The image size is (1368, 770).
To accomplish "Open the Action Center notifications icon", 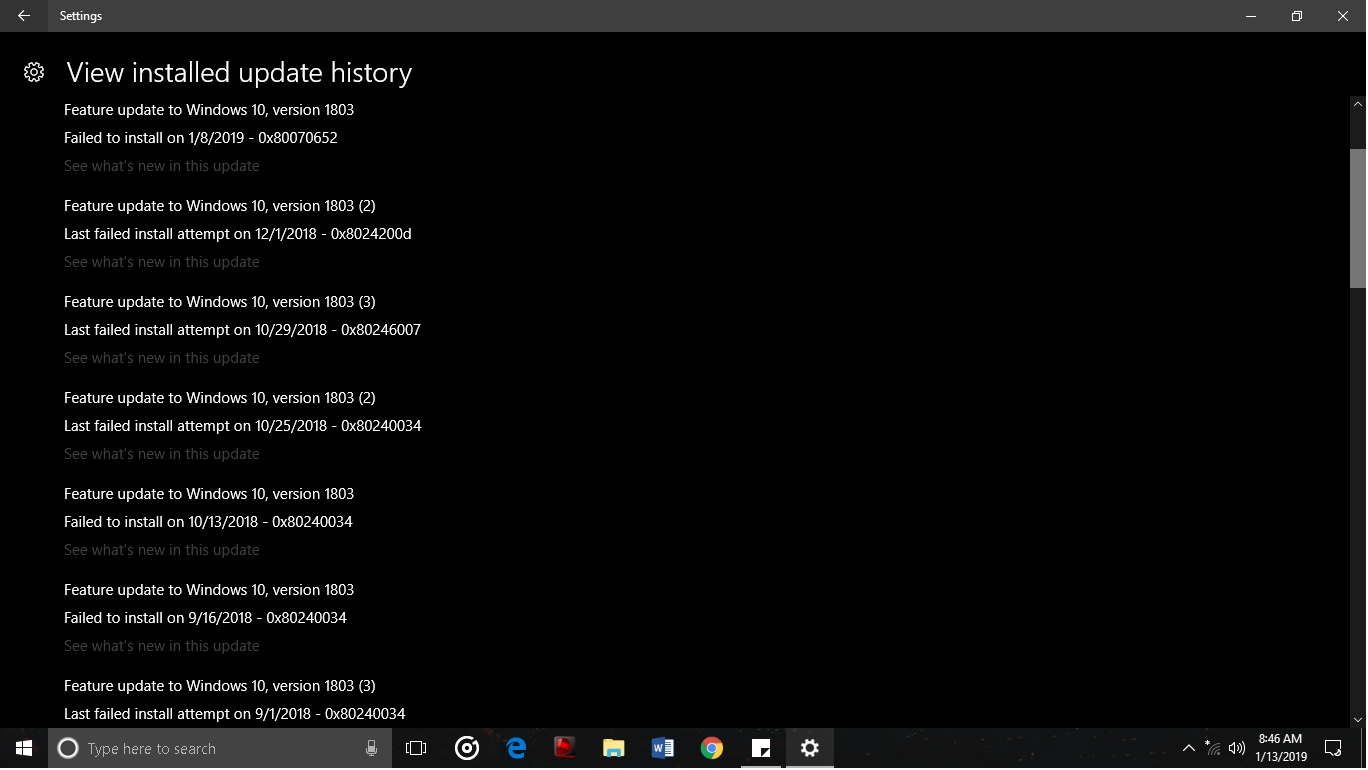I will (1333, 748).
